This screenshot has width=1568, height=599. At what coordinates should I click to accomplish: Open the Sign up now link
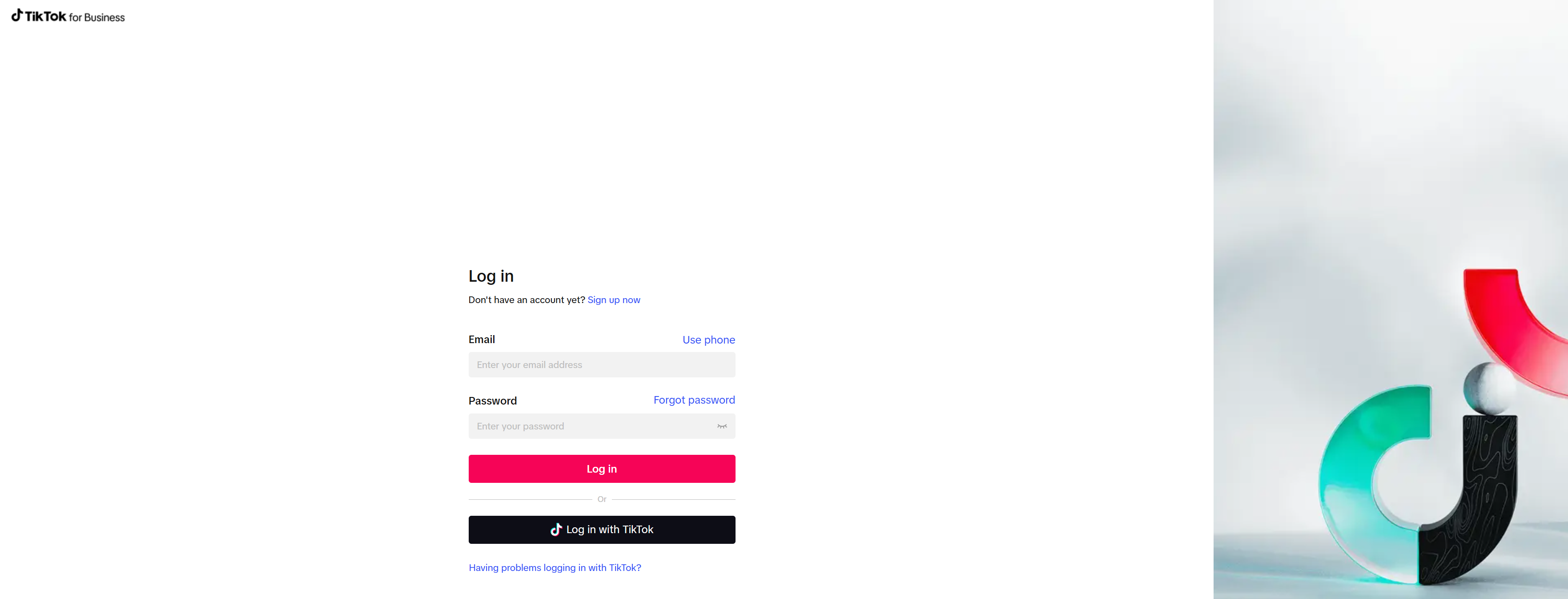pos(614,300)
